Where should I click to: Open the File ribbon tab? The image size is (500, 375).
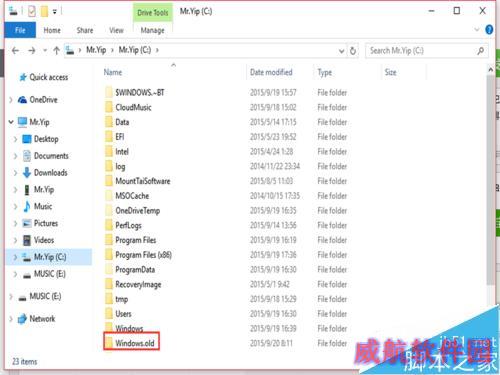point(20,30)
